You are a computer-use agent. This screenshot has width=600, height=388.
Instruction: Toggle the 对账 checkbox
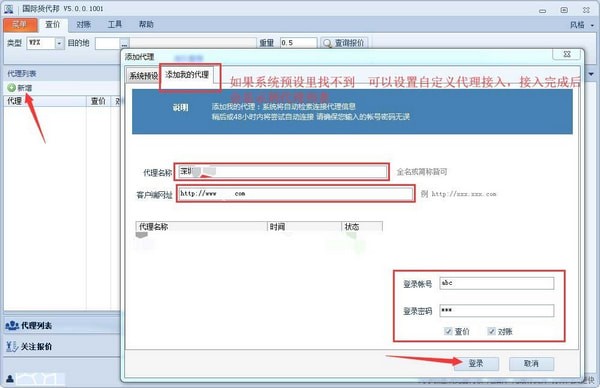point(491,331)
